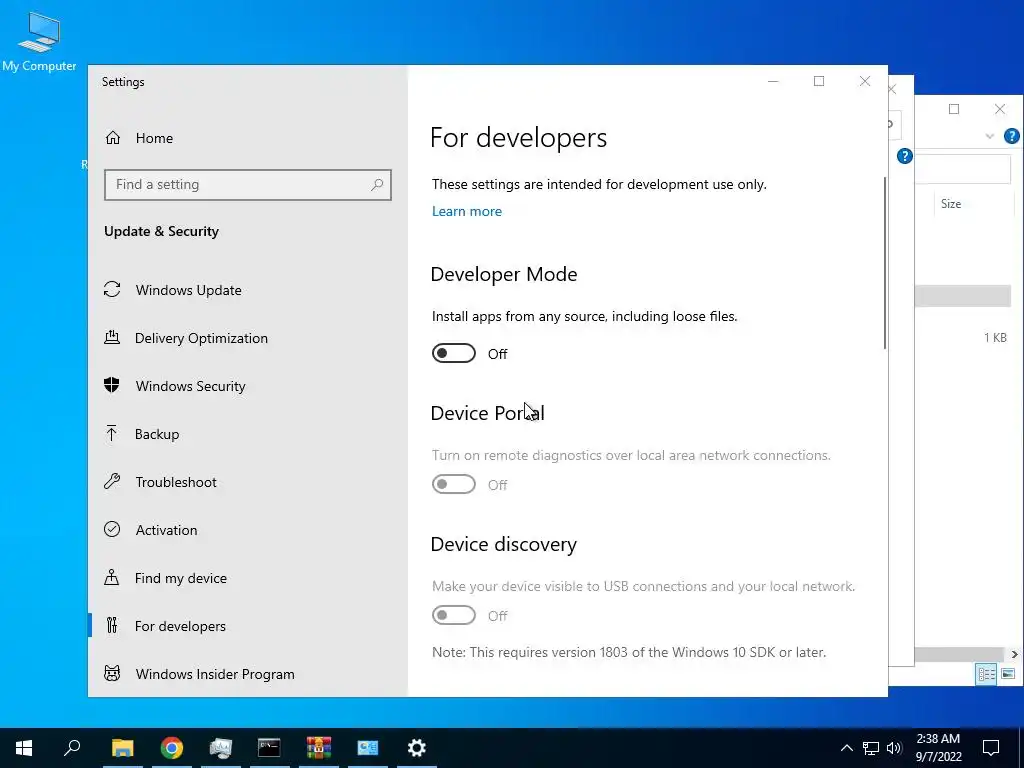This screenshot has width=1024, height=768.
Task: Click the Update & Security header
Action: click(161, 232)
